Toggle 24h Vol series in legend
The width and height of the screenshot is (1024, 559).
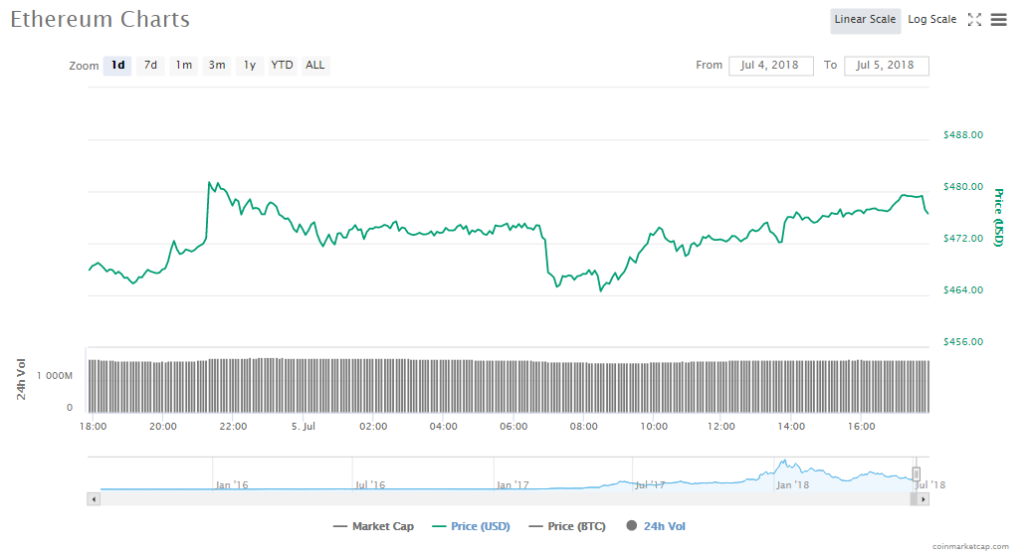click(656, 526)
